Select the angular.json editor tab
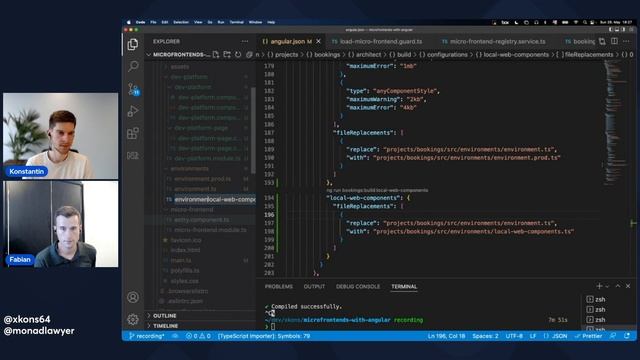 (x=287, y=41)
